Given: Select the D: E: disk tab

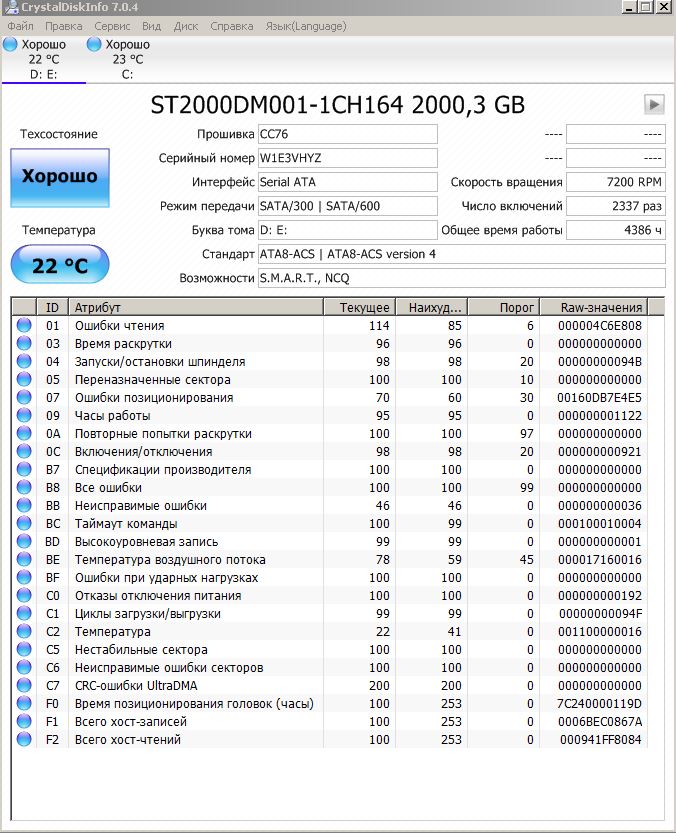Looking at the screenshot, I should 44,60.
